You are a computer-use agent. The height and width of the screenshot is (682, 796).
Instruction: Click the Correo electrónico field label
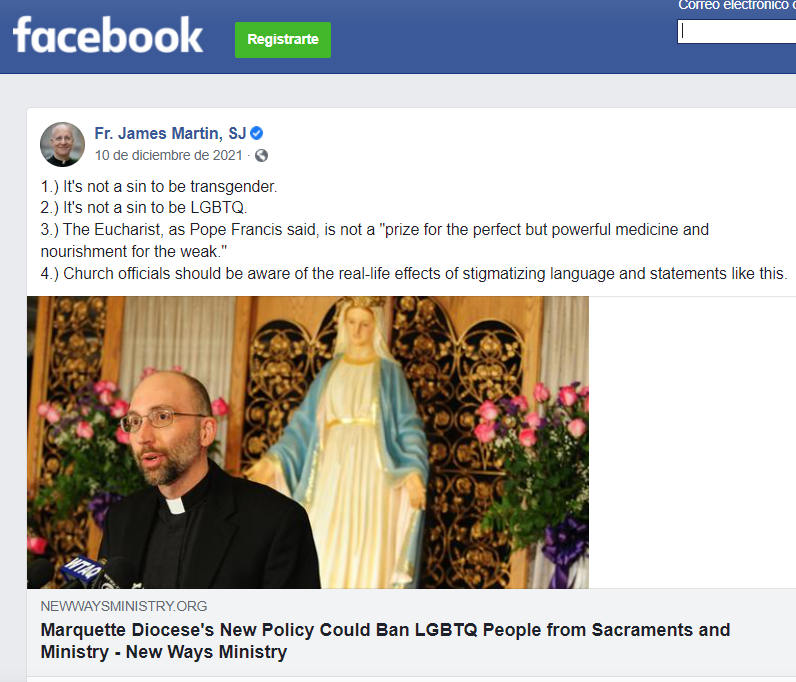click(737, 6)
